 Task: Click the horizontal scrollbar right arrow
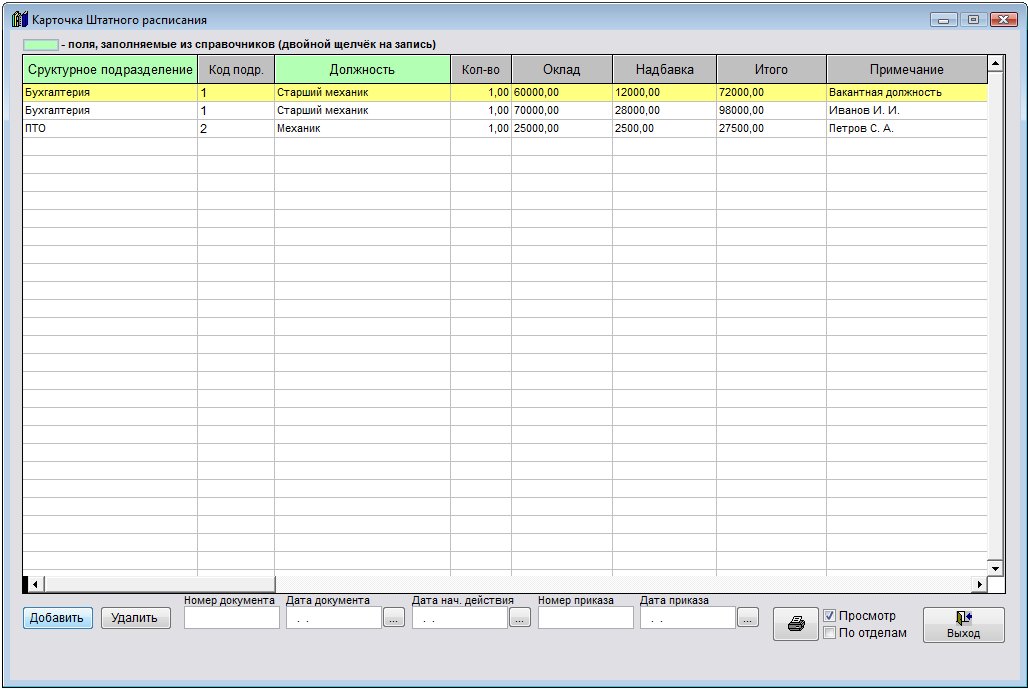tap(979, 584)
